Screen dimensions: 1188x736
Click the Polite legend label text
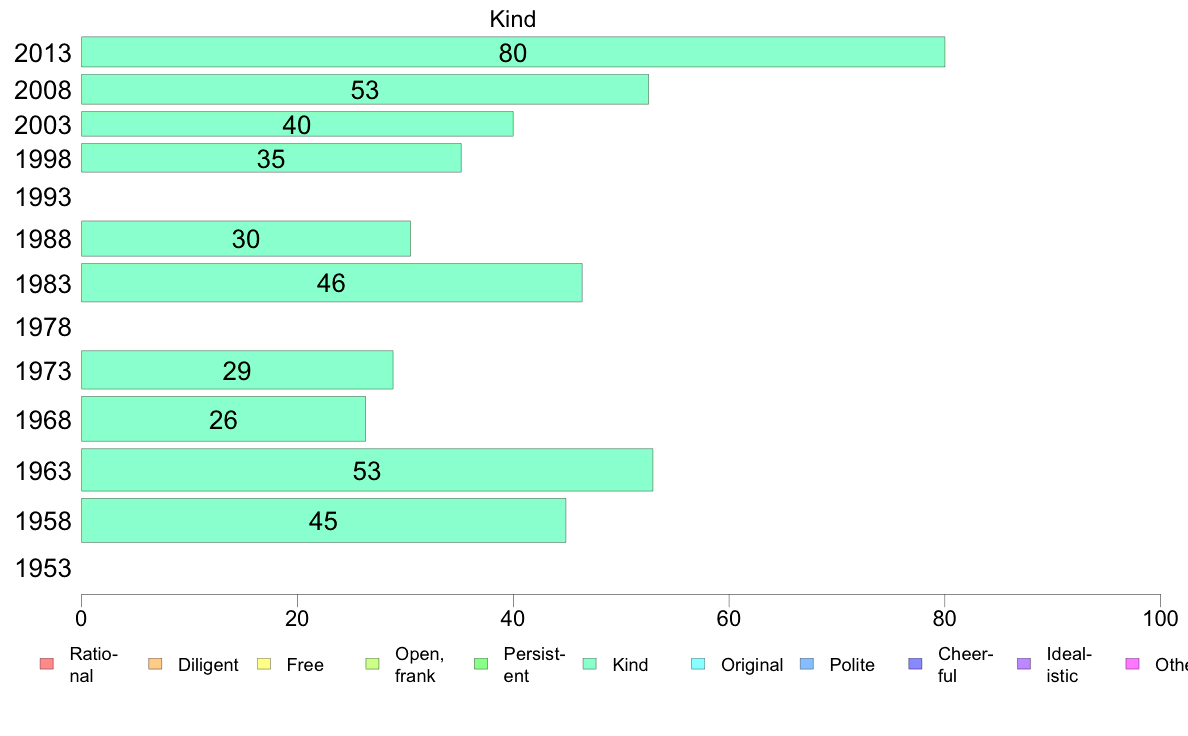852,665
